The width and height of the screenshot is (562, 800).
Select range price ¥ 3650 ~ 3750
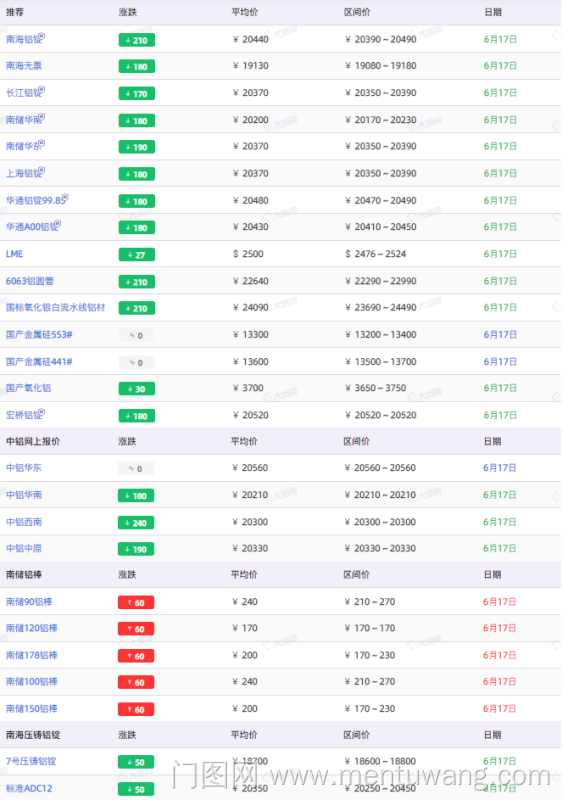375,388
